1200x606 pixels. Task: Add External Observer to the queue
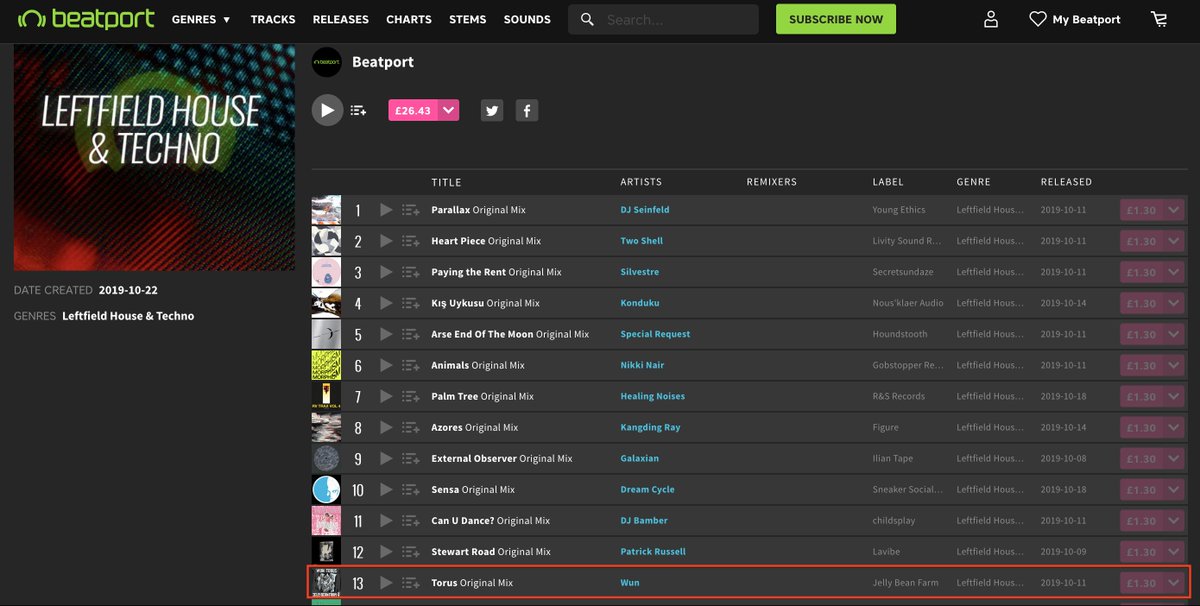click(410, 458)
